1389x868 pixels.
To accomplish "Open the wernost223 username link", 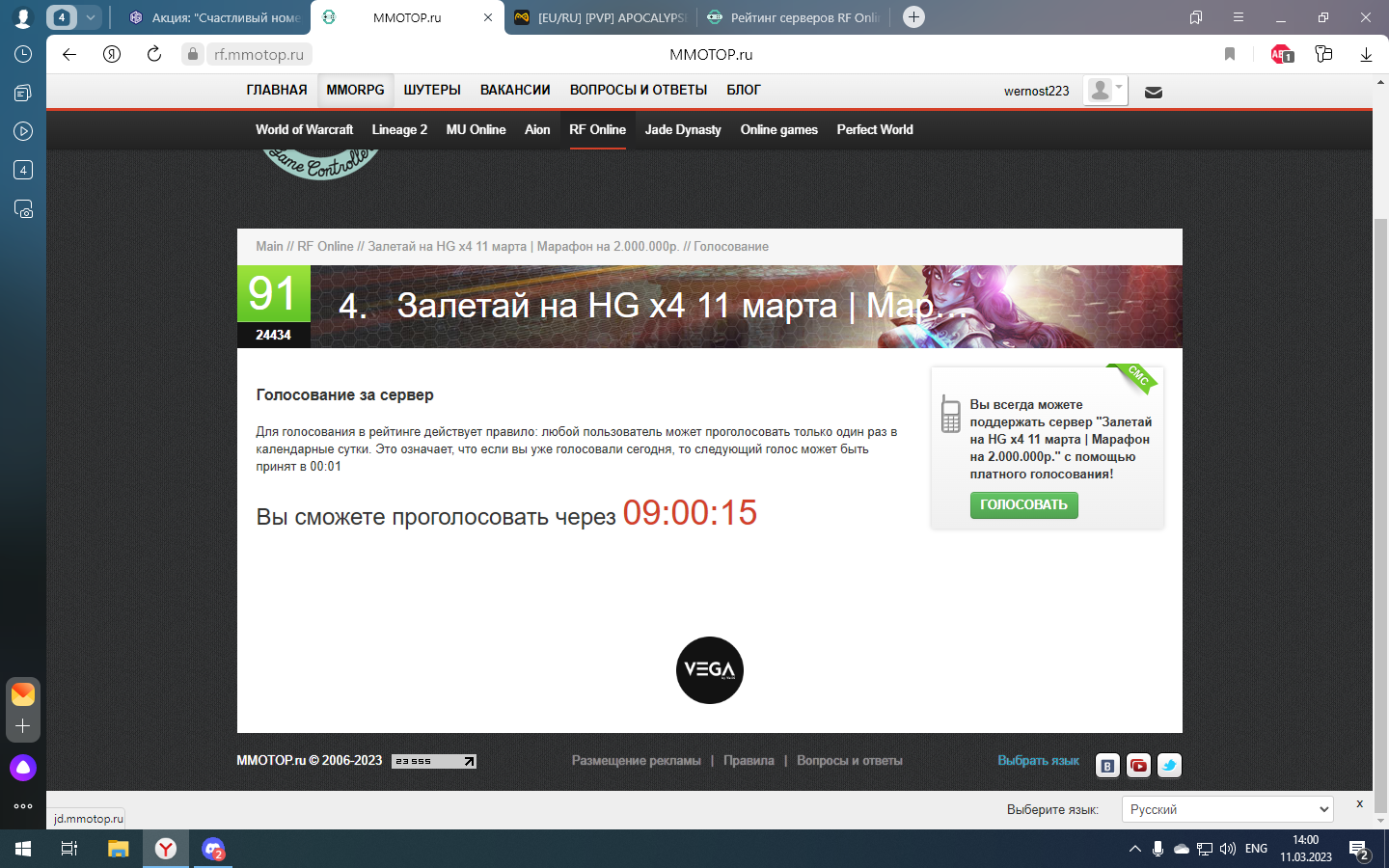I will pos(1036,92).
